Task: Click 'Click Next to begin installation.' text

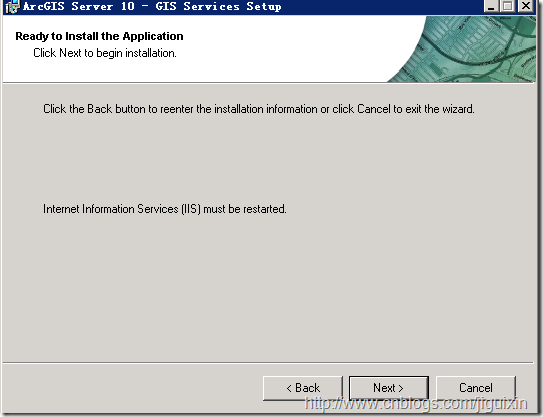Action: (x=105, y=53)
